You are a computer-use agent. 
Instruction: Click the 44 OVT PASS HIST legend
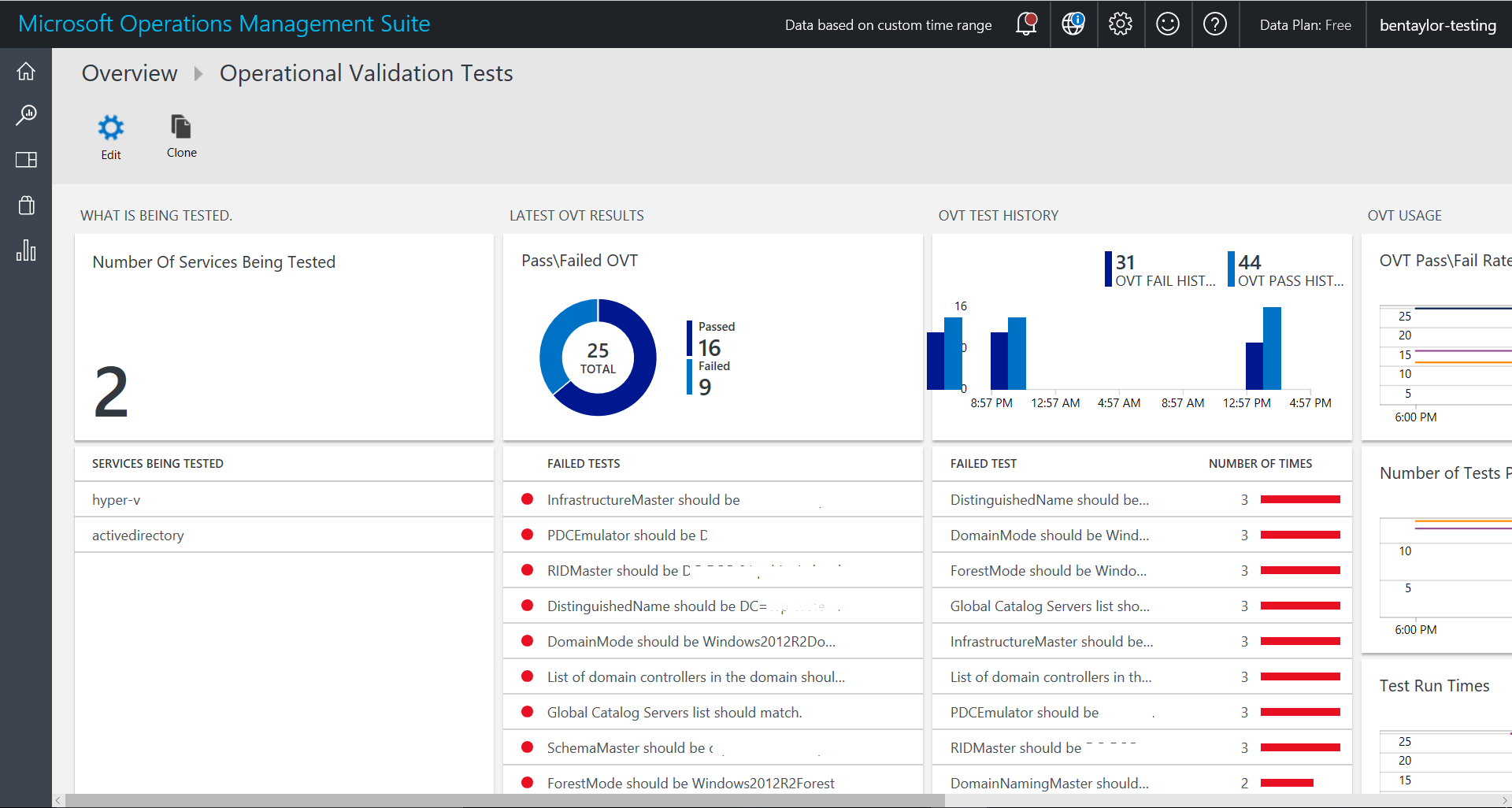[x=1285, y=270]
